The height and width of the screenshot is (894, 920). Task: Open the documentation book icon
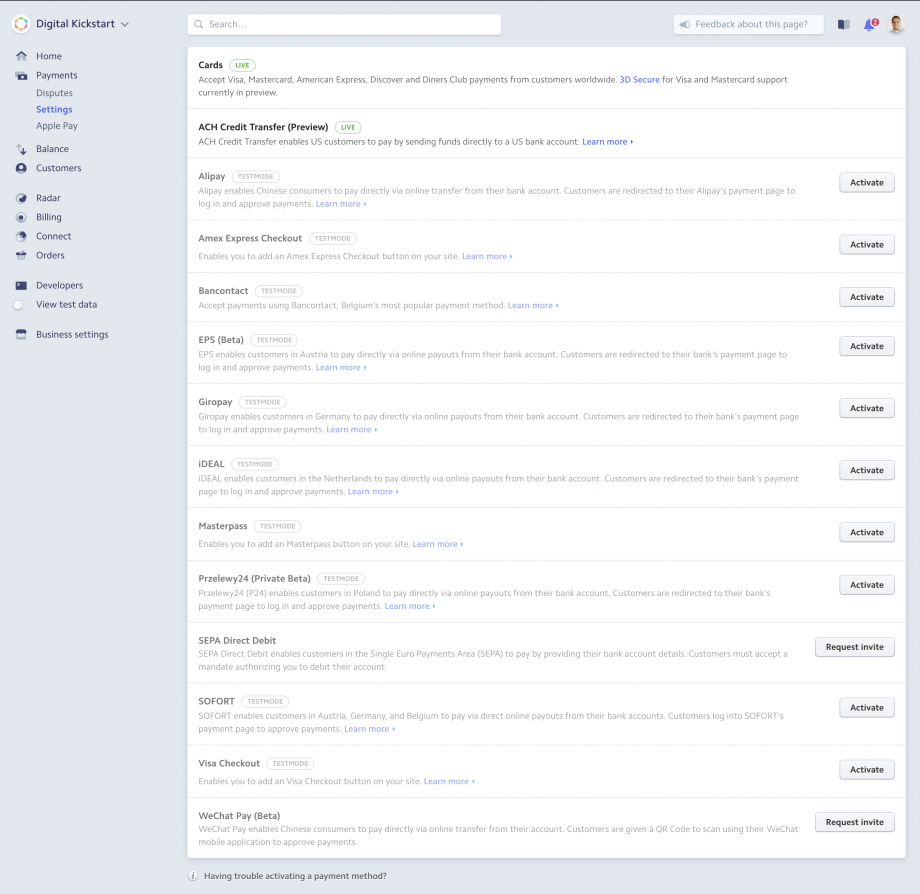click(844, 25)
